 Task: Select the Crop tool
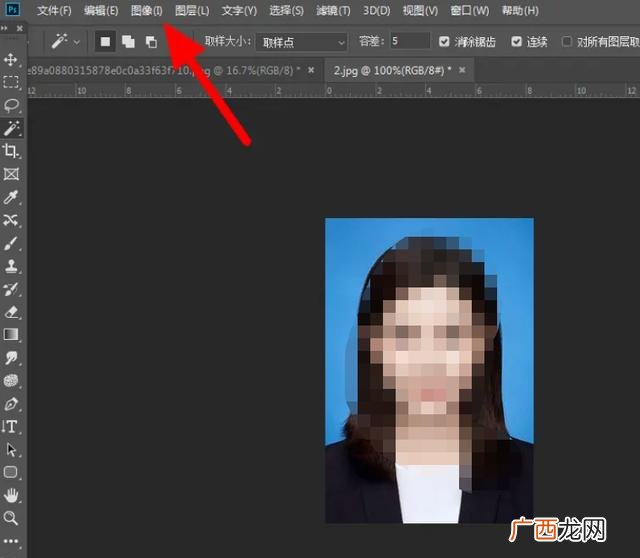(11, 151)
